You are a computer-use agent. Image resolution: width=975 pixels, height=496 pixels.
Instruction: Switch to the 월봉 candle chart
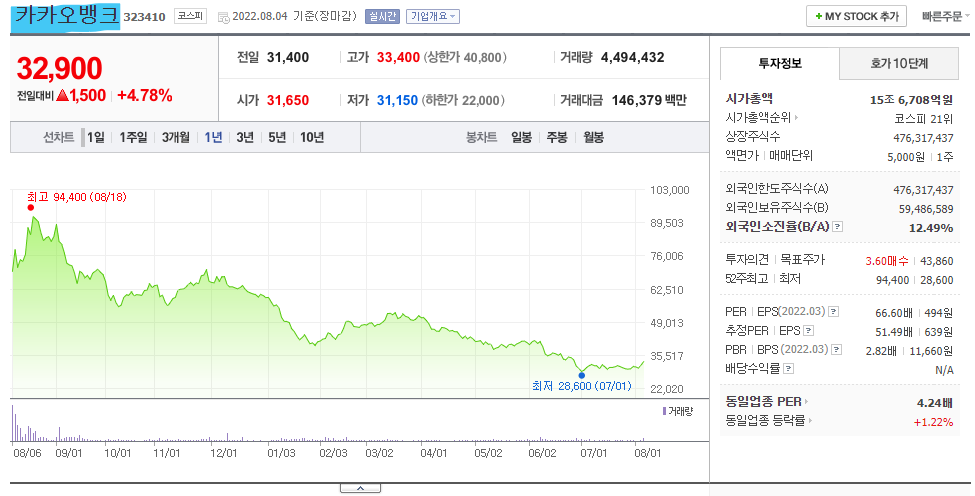pos(593,137)
